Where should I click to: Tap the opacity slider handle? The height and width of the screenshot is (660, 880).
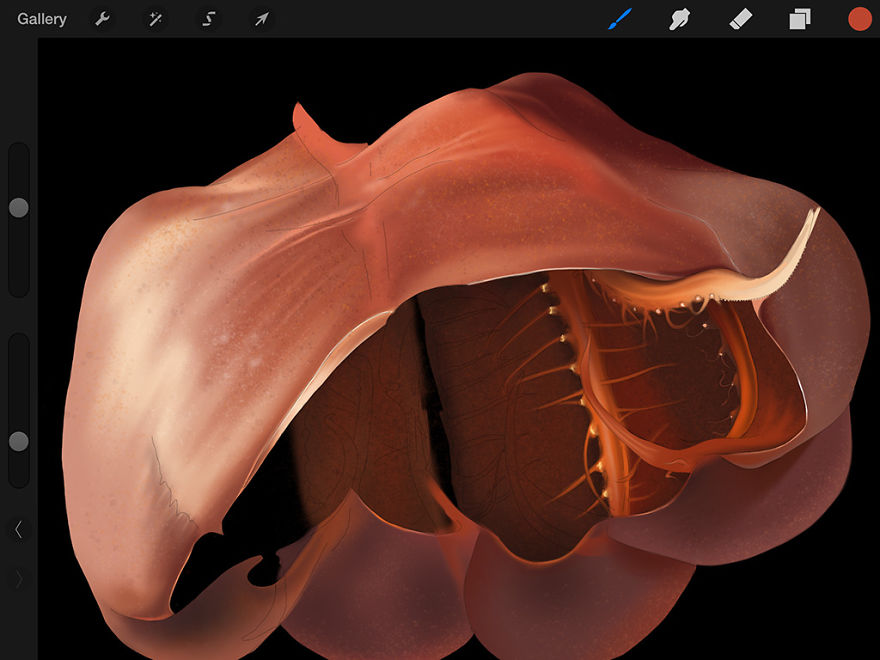point(19,440)
